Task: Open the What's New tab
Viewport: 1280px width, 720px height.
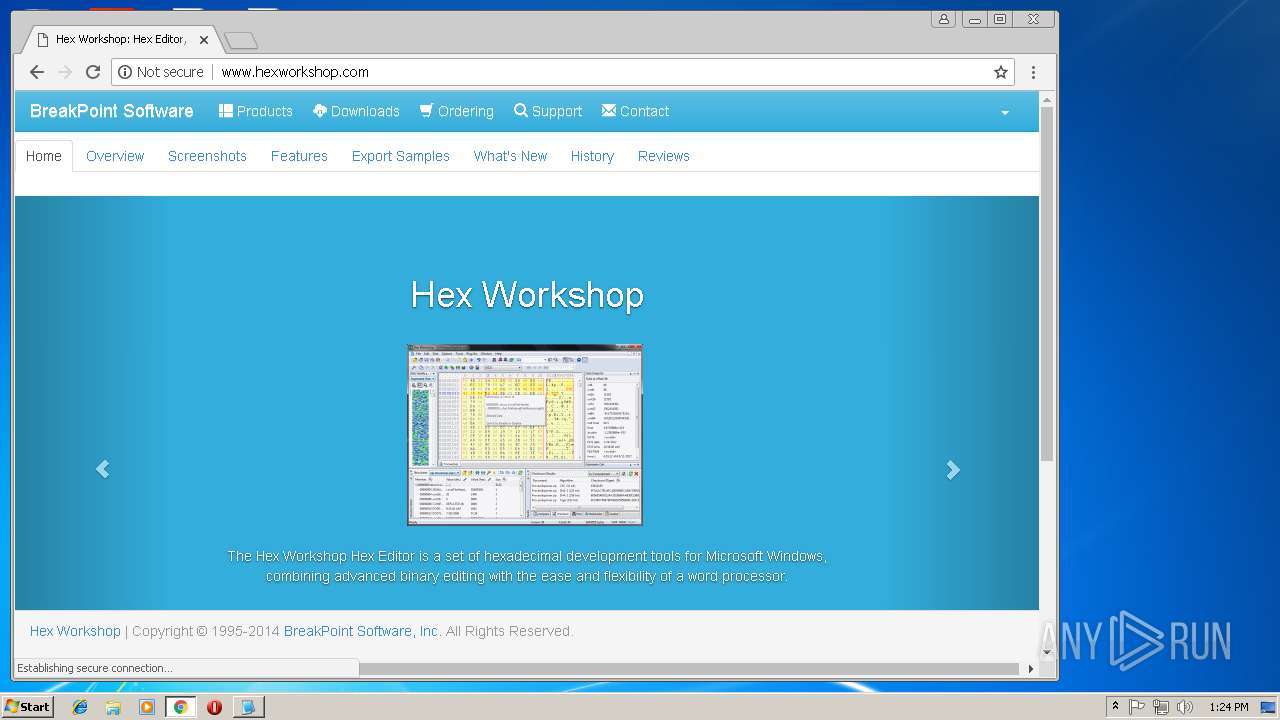Action: [510, 156]
